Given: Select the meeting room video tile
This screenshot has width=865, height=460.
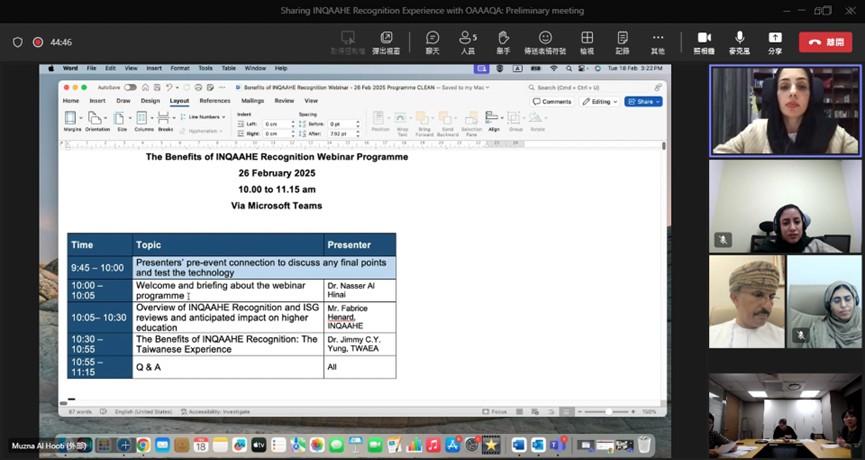Looking at the screenshot, I should coord(785,416).
